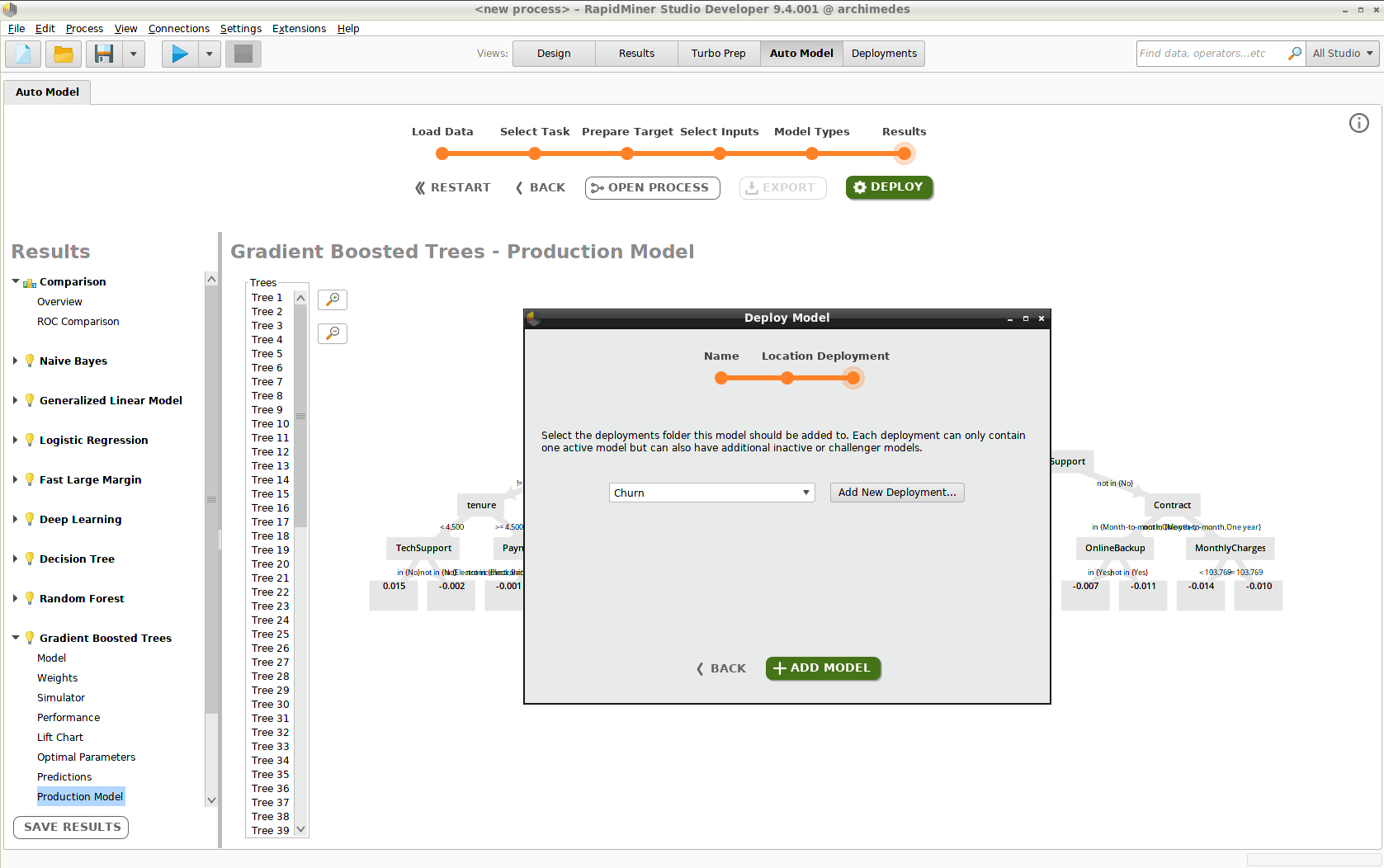Click the RapidMiner logo in Deploy Model titlebar
1384x868 pixels.
[533, 318]
